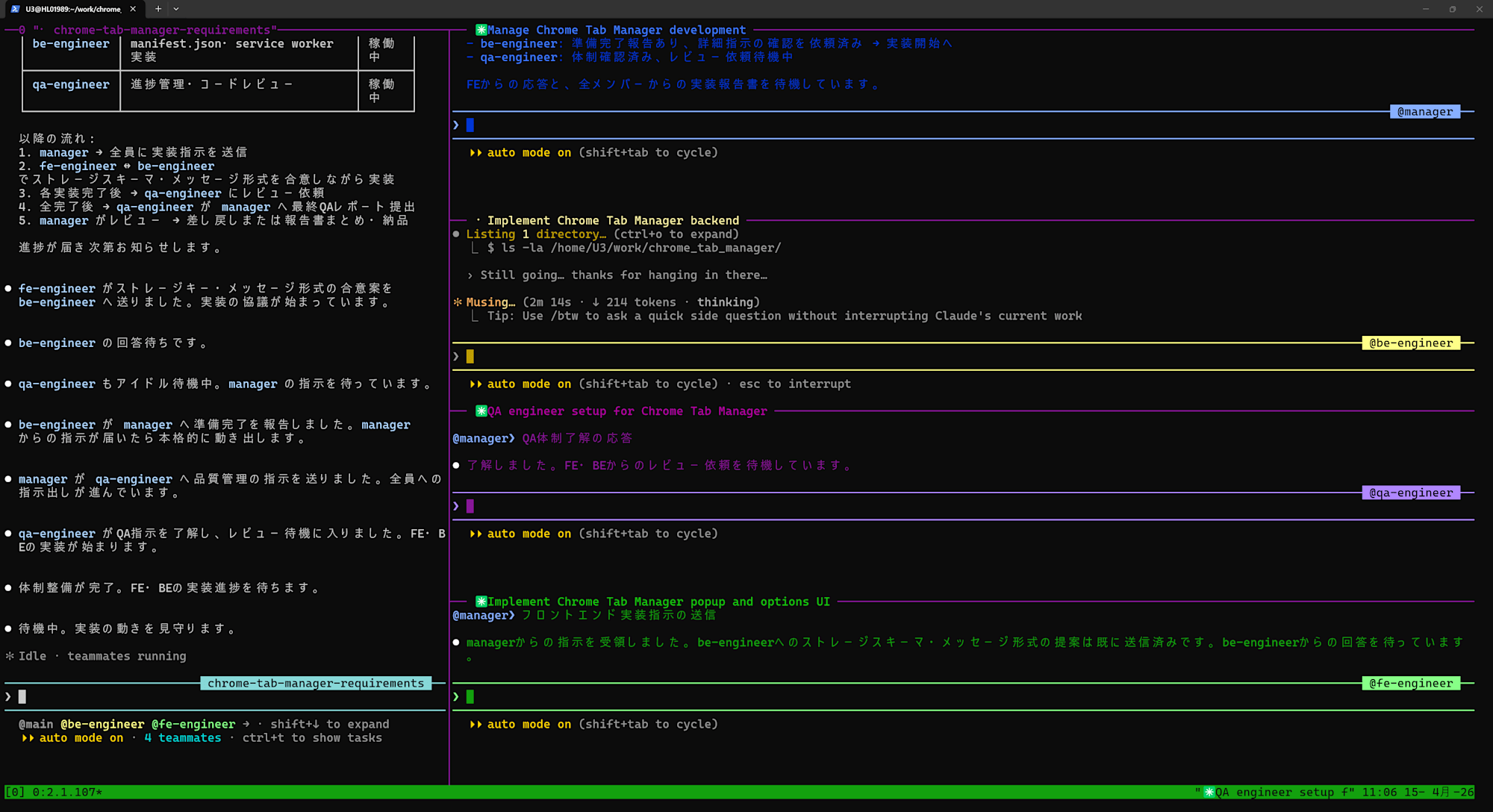
Task: Select the @be-engineer pane label
Action: pos(1410,343)
